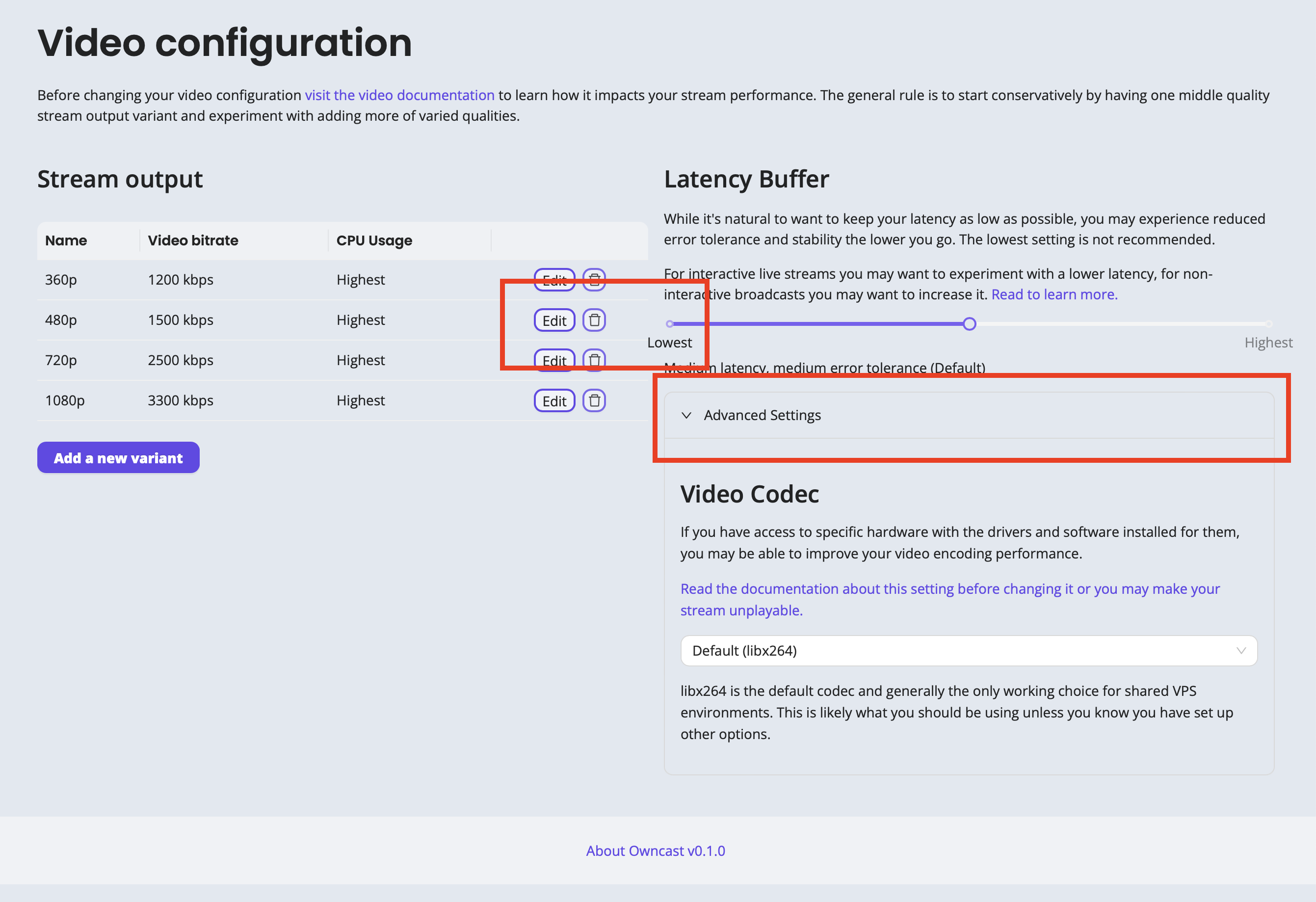Expand the Advanced Settings section

762,415
